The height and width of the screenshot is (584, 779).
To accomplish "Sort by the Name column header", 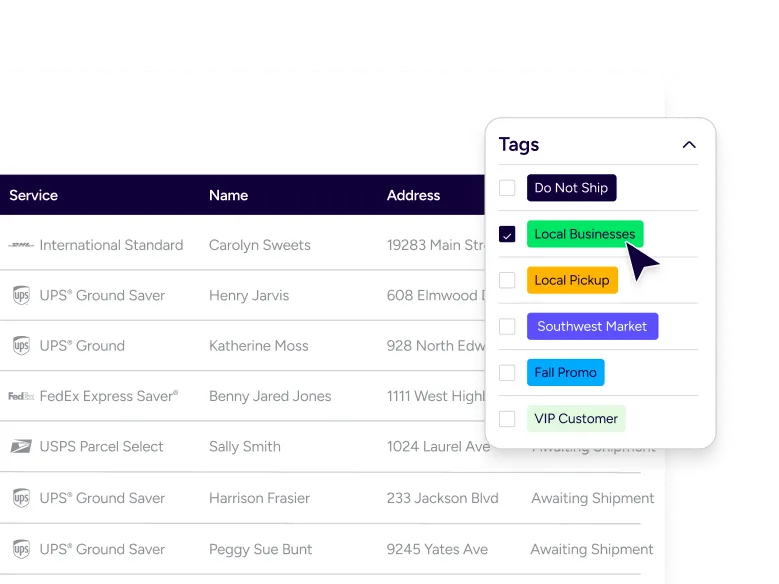I will pyautogui.click(x=228, y=196).
